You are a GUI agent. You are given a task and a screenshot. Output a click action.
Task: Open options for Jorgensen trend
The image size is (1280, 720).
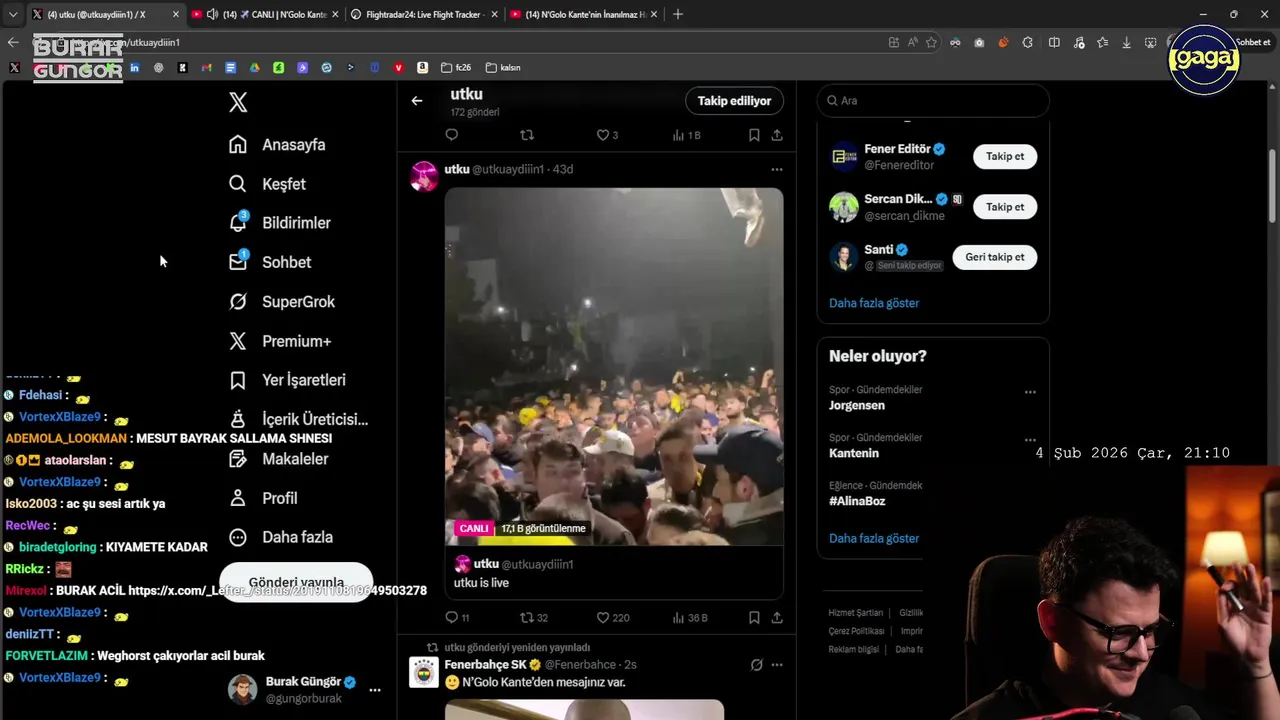[1030, 392]
